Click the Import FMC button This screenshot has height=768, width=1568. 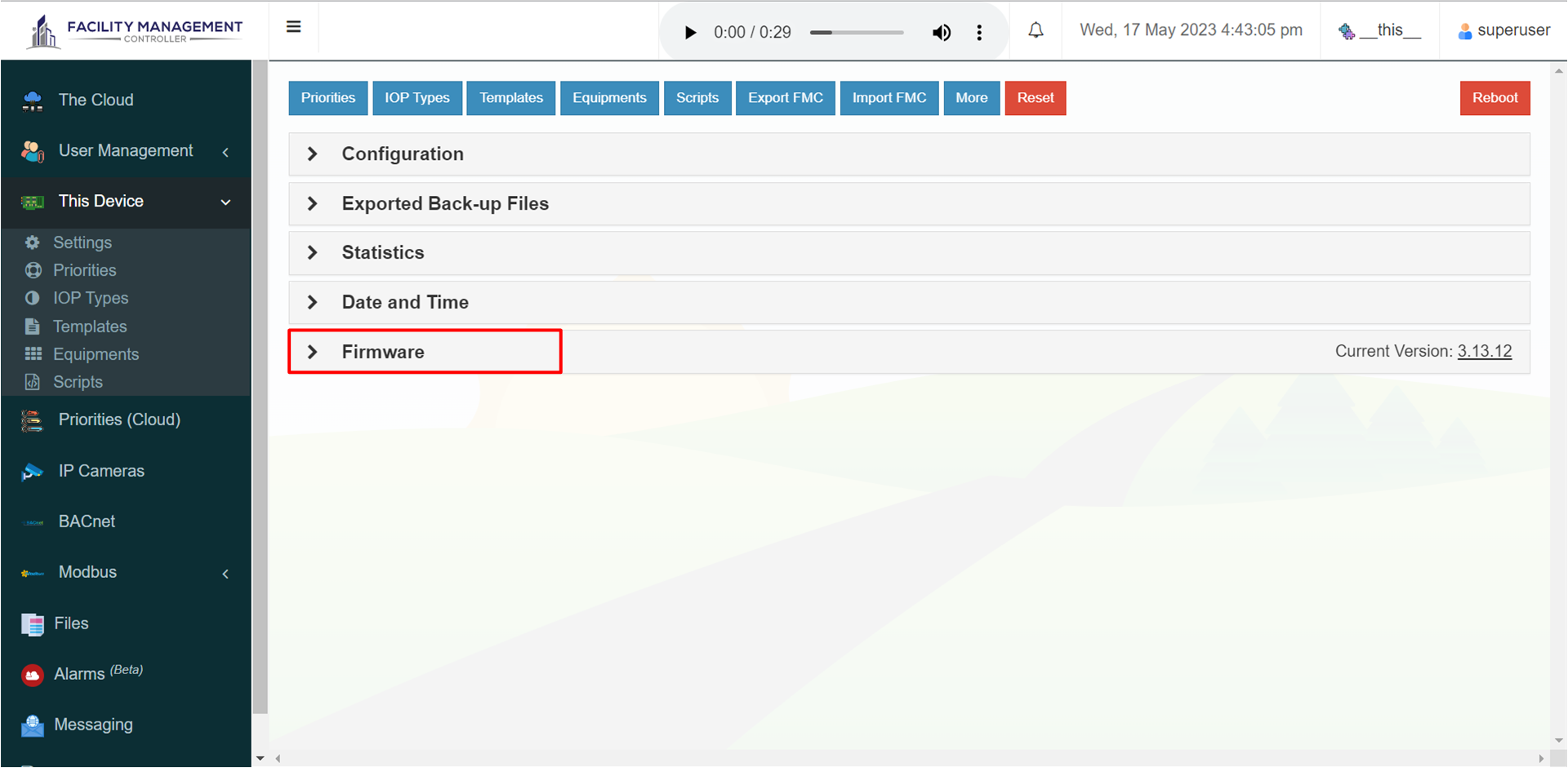tap(889, 98)
